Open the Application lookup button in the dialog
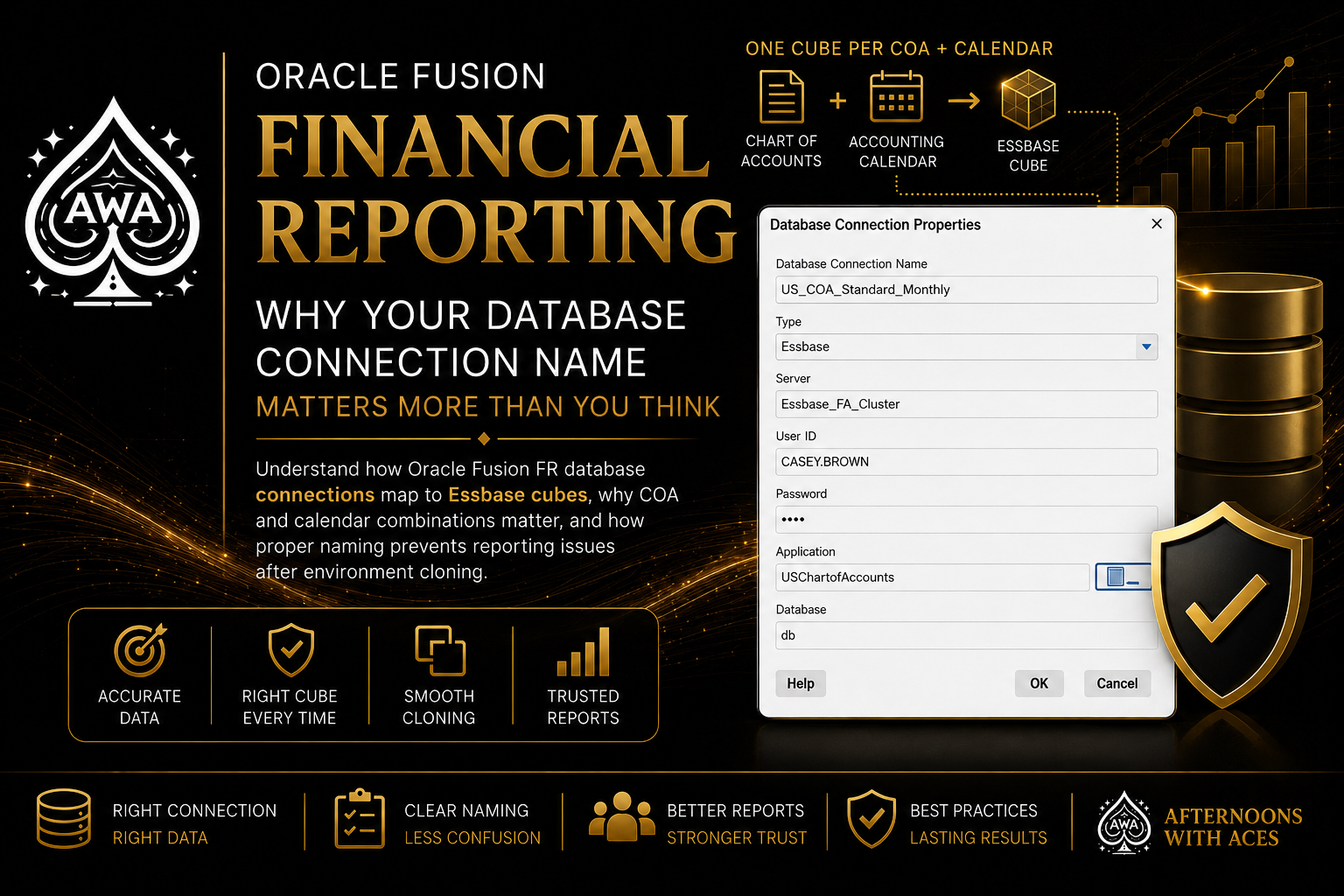This screenshot has width=1344, height=896. tap(1123, 577)
